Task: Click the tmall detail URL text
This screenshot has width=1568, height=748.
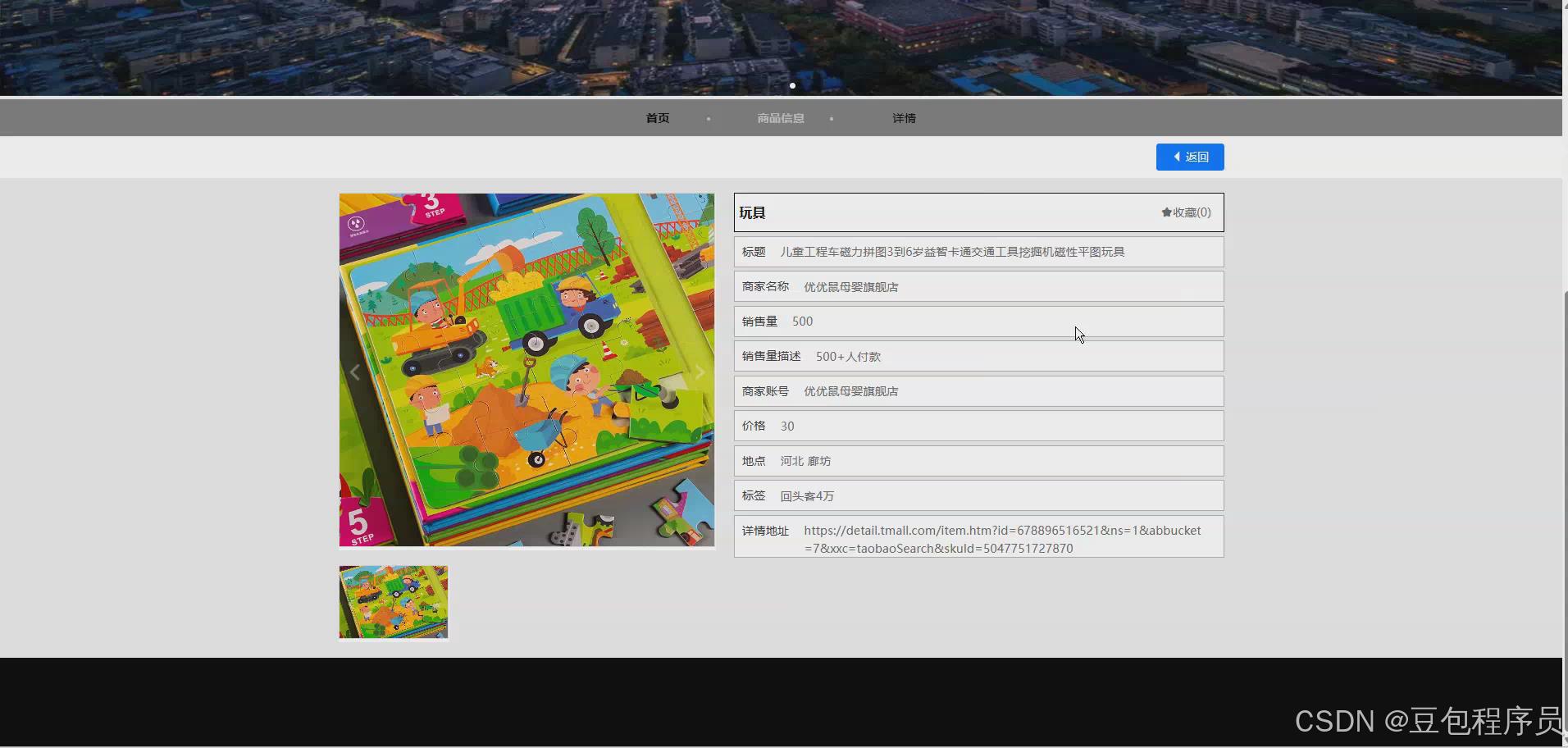Action: pos(1002,539)
